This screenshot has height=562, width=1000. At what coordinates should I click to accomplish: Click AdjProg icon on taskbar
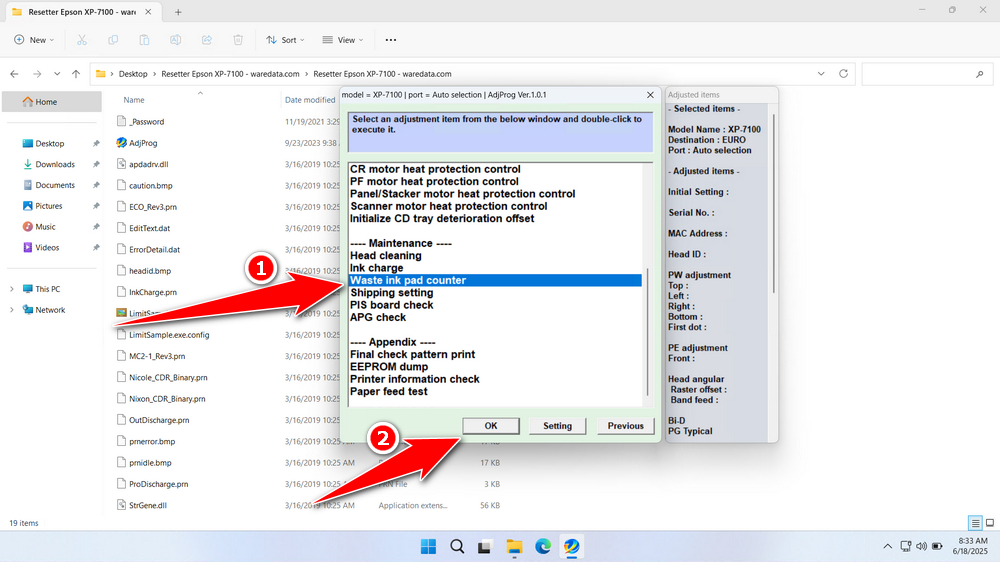pos(571,546)
